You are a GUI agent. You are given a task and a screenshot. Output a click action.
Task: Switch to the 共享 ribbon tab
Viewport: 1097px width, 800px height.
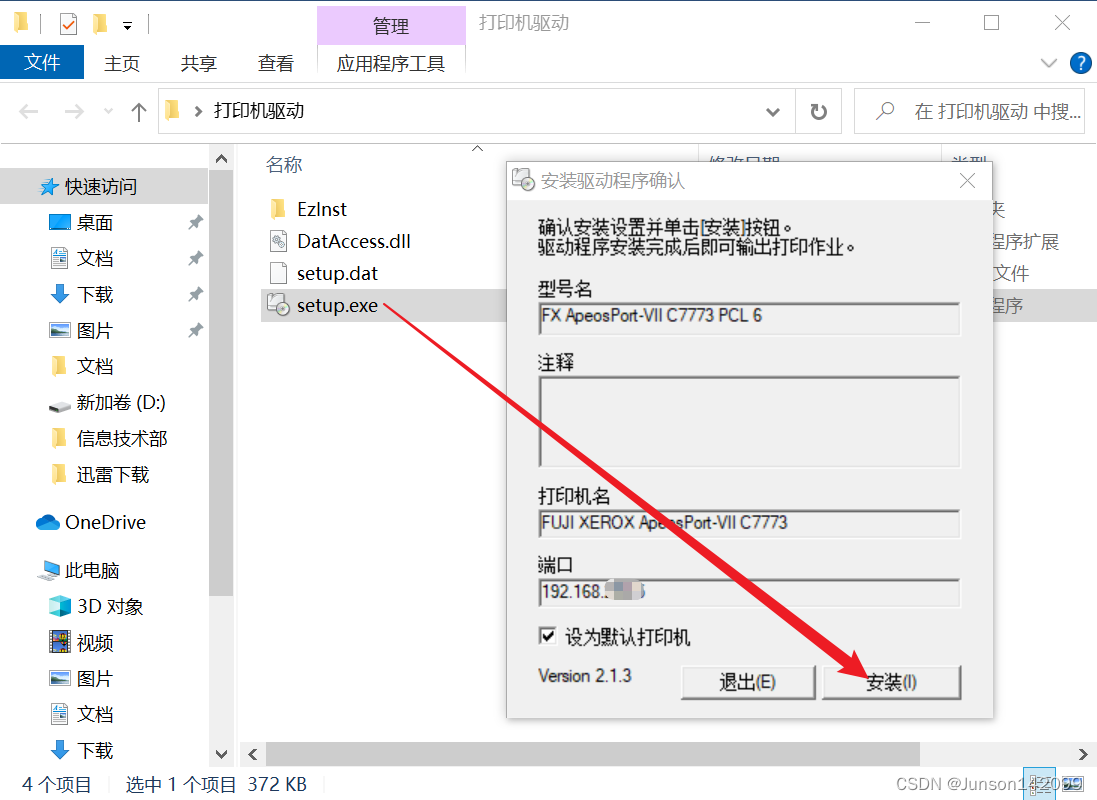(199, 64)
